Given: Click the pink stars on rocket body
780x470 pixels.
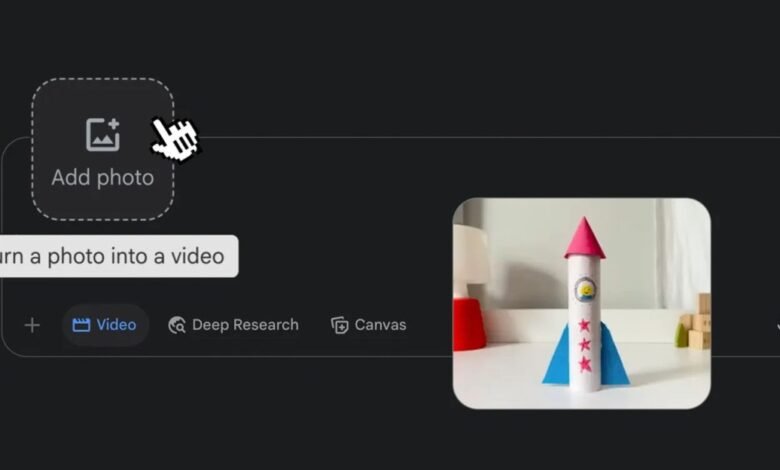Looking at the screenshot, I should click(585, 345).
